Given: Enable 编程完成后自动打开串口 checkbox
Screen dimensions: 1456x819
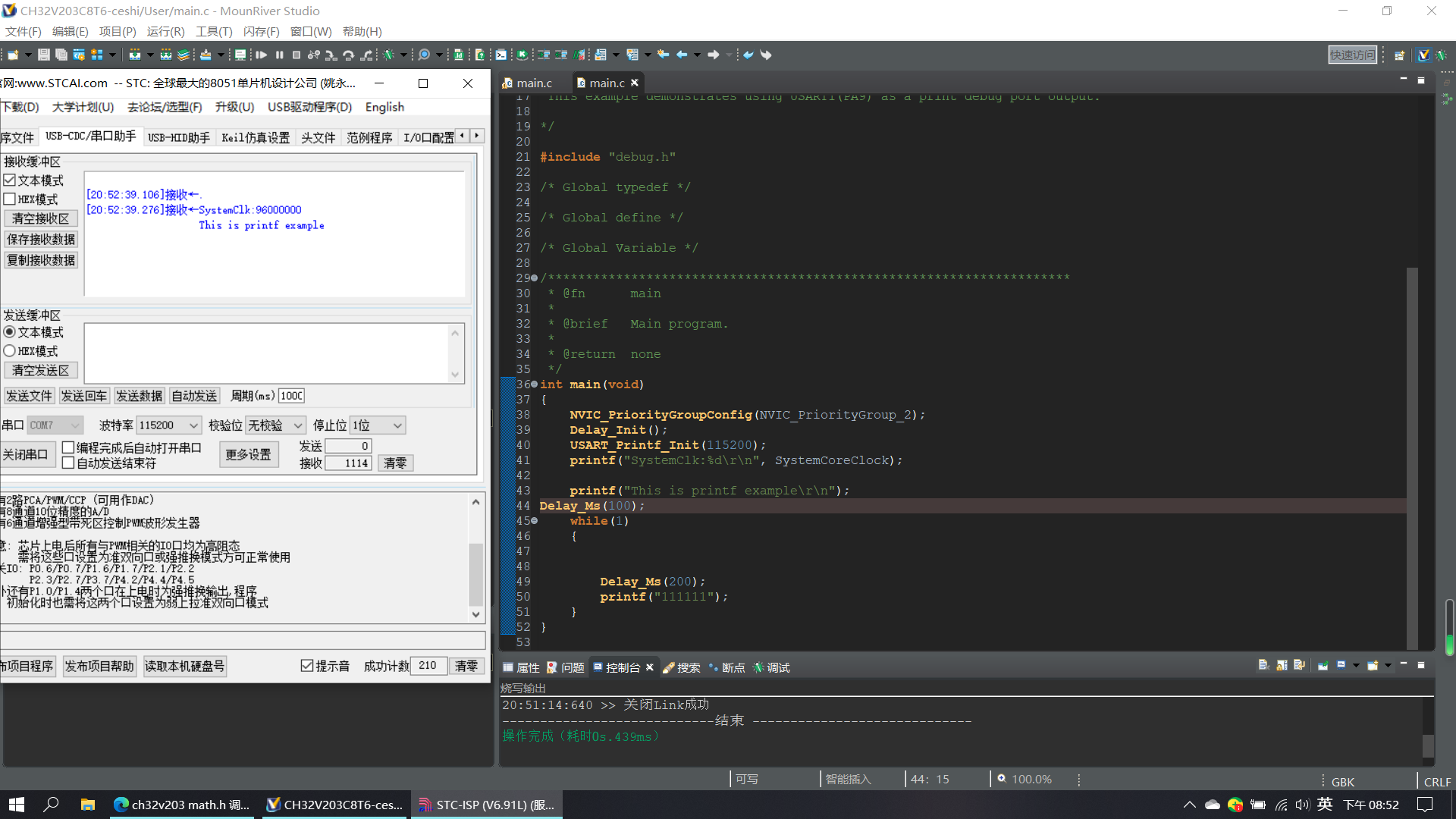Looking at the screenshot, I should pos(68,447).
